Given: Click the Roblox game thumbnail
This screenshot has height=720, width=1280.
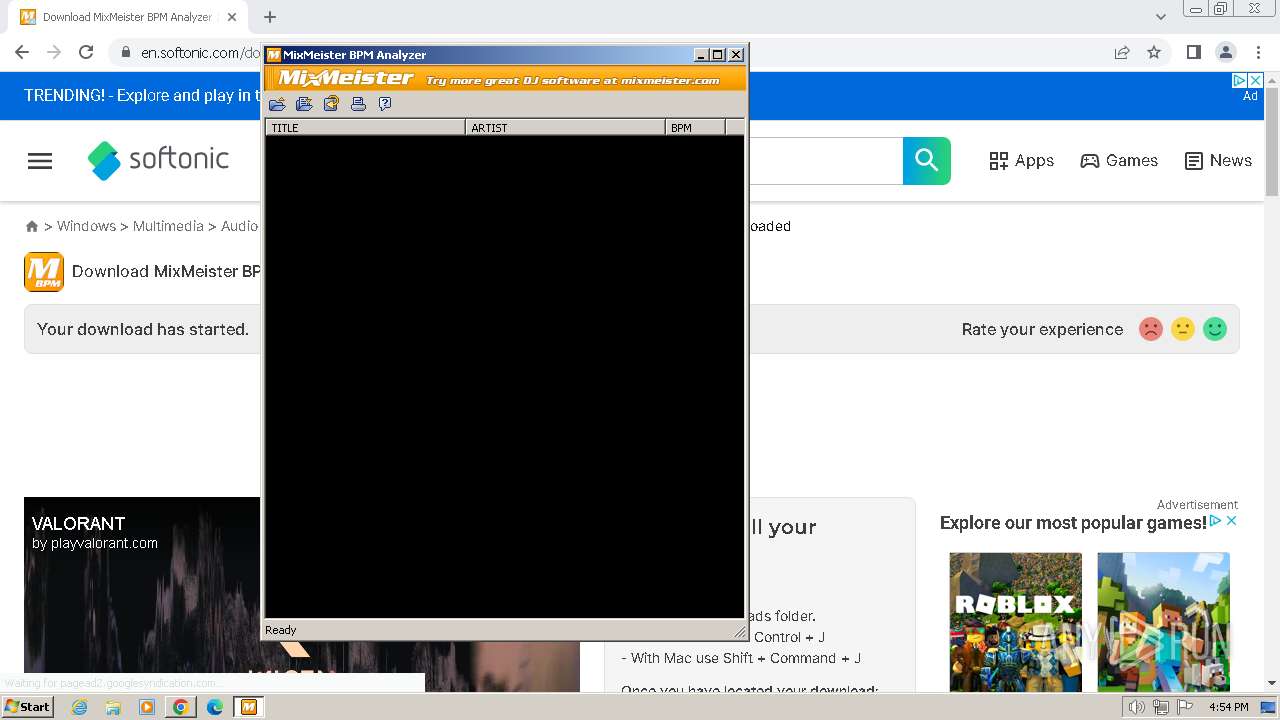Looking at the screenshot, I should click(x=1016, y=621).
